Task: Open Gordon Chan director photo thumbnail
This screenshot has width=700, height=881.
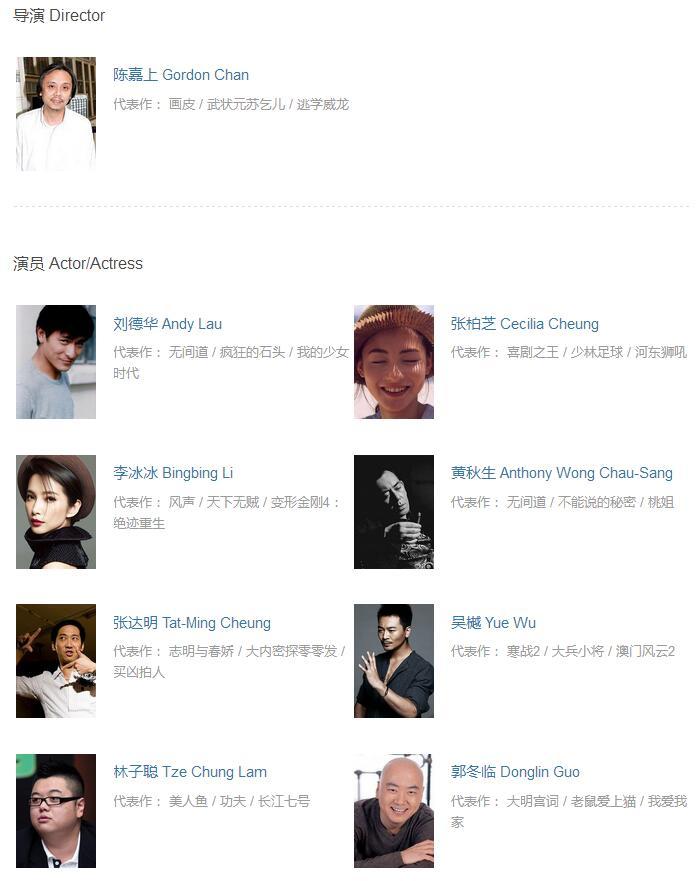Action: (x=56, y=113)
